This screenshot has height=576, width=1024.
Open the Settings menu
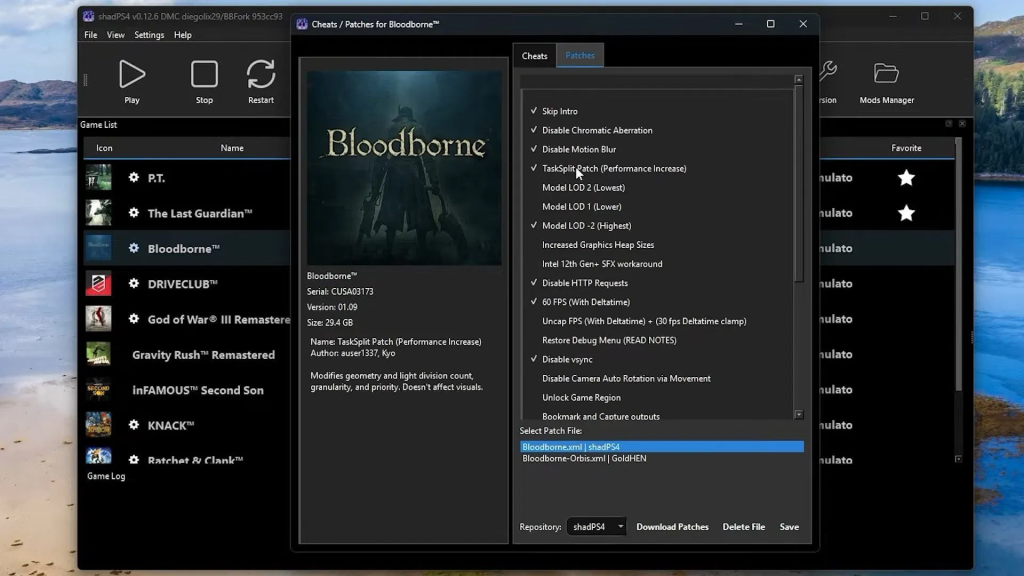click(149, 35)
